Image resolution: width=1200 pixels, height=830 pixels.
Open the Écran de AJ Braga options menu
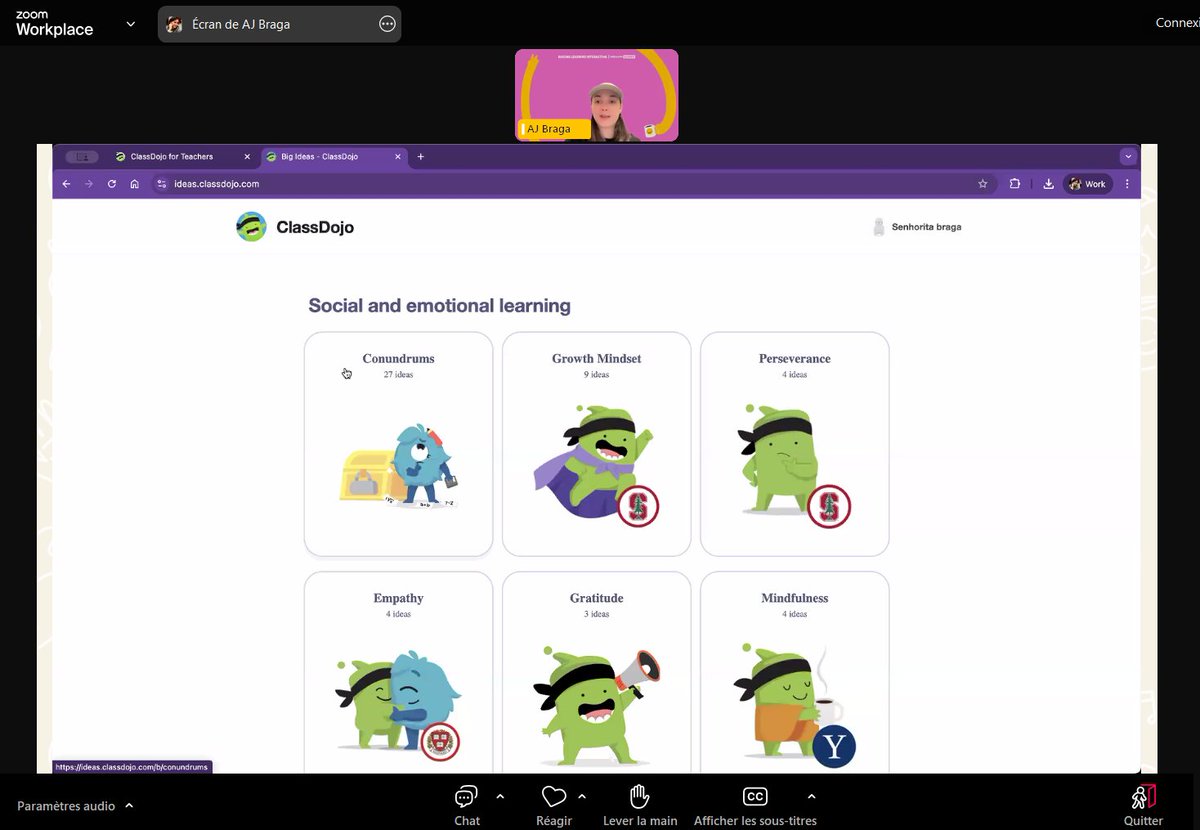point(388,24)
